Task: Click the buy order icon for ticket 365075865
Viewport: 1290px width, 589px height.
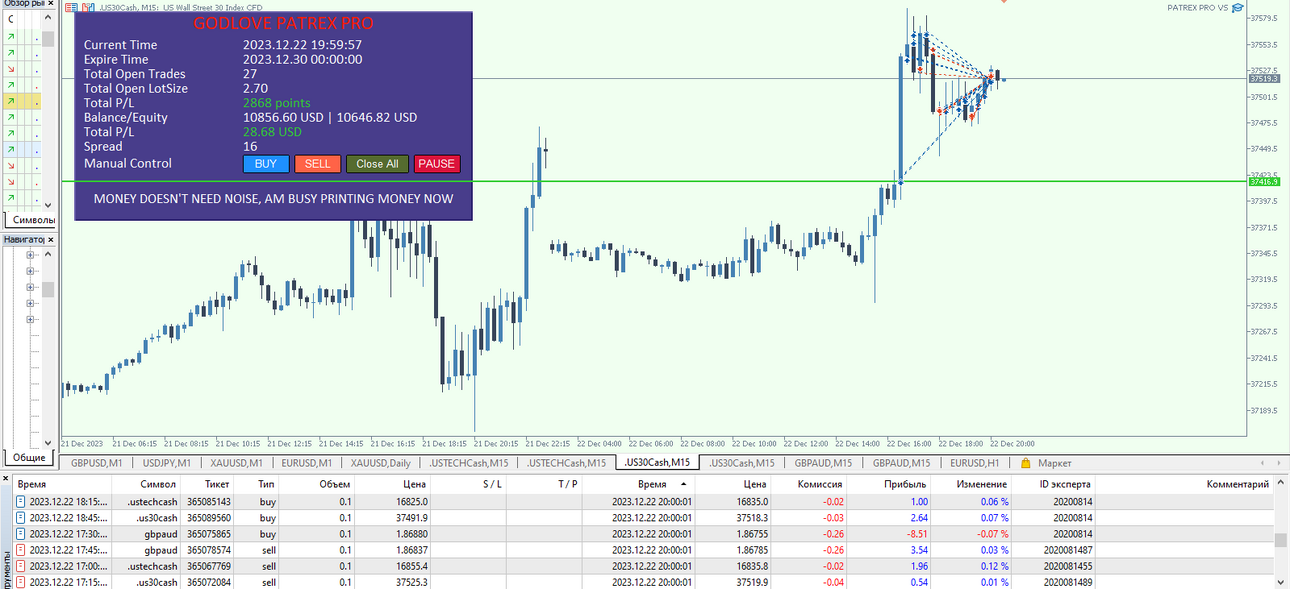Action: [20, 534]
